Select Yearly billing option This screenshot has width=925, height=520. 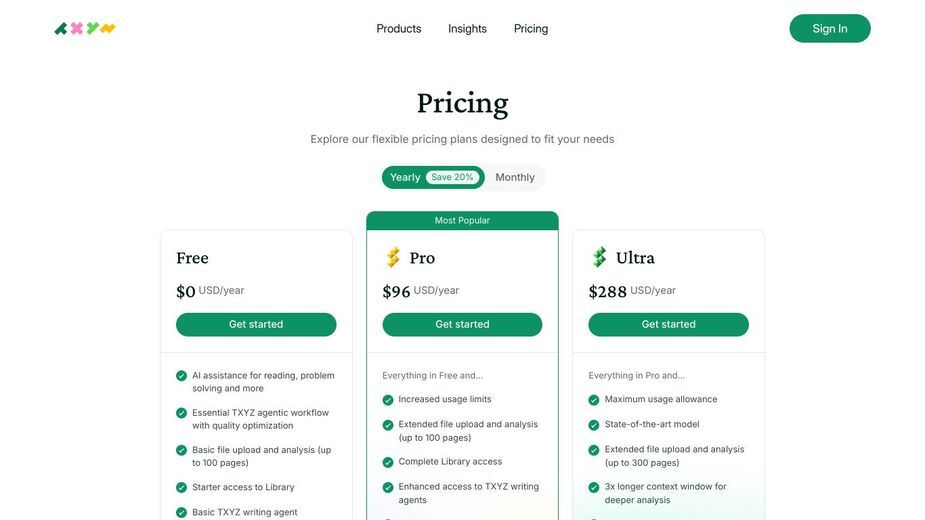point(405,177)
